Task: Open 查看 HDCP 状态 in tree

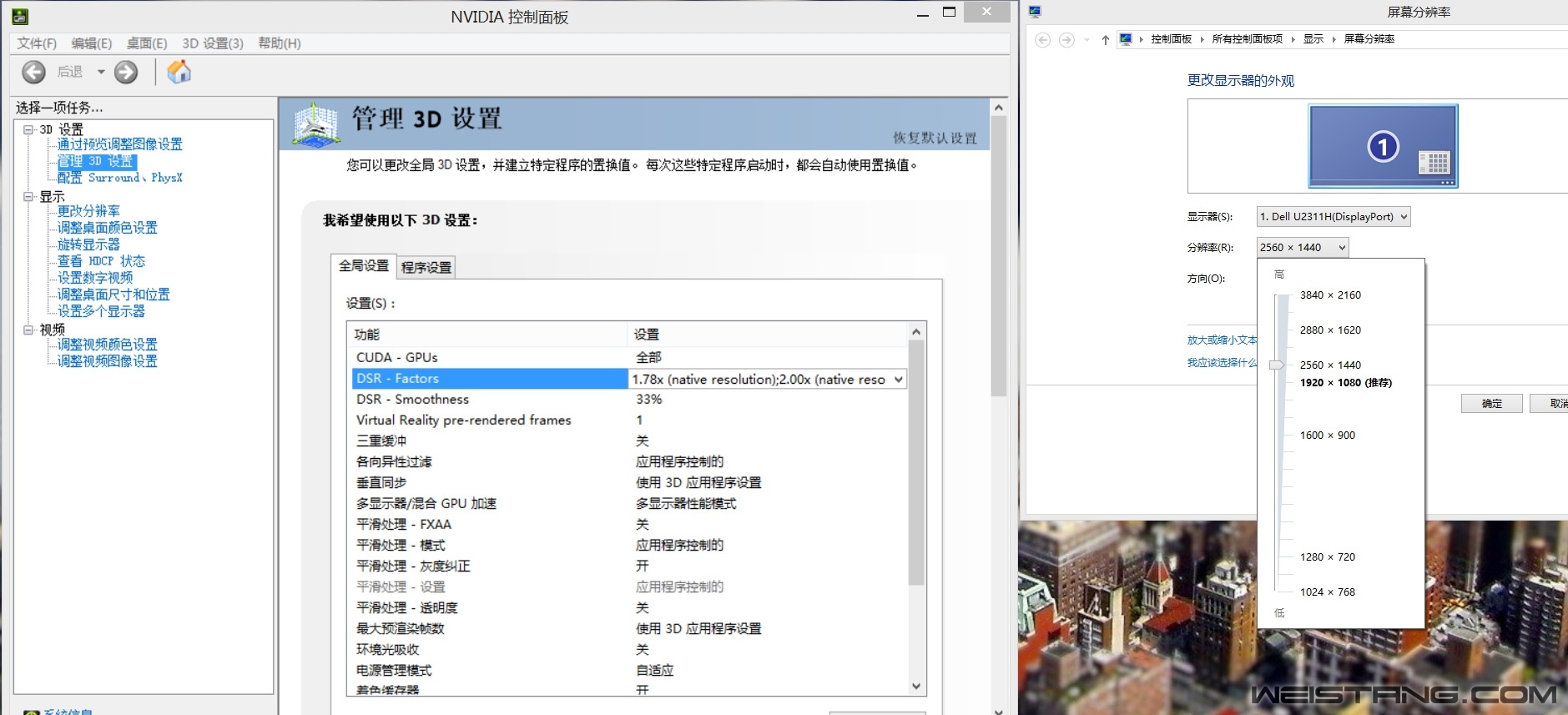Action: click(x=101, y=261)
